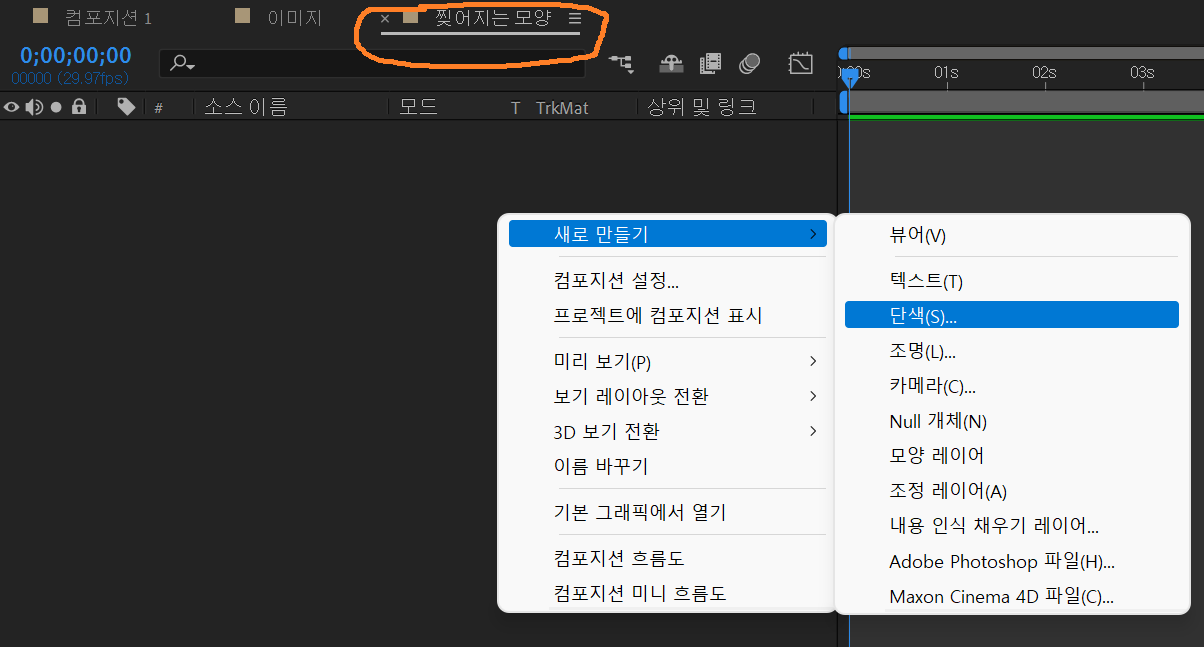Click the search magnifier icon
This screenshot has height=647, width=1204.
[181, 64]
